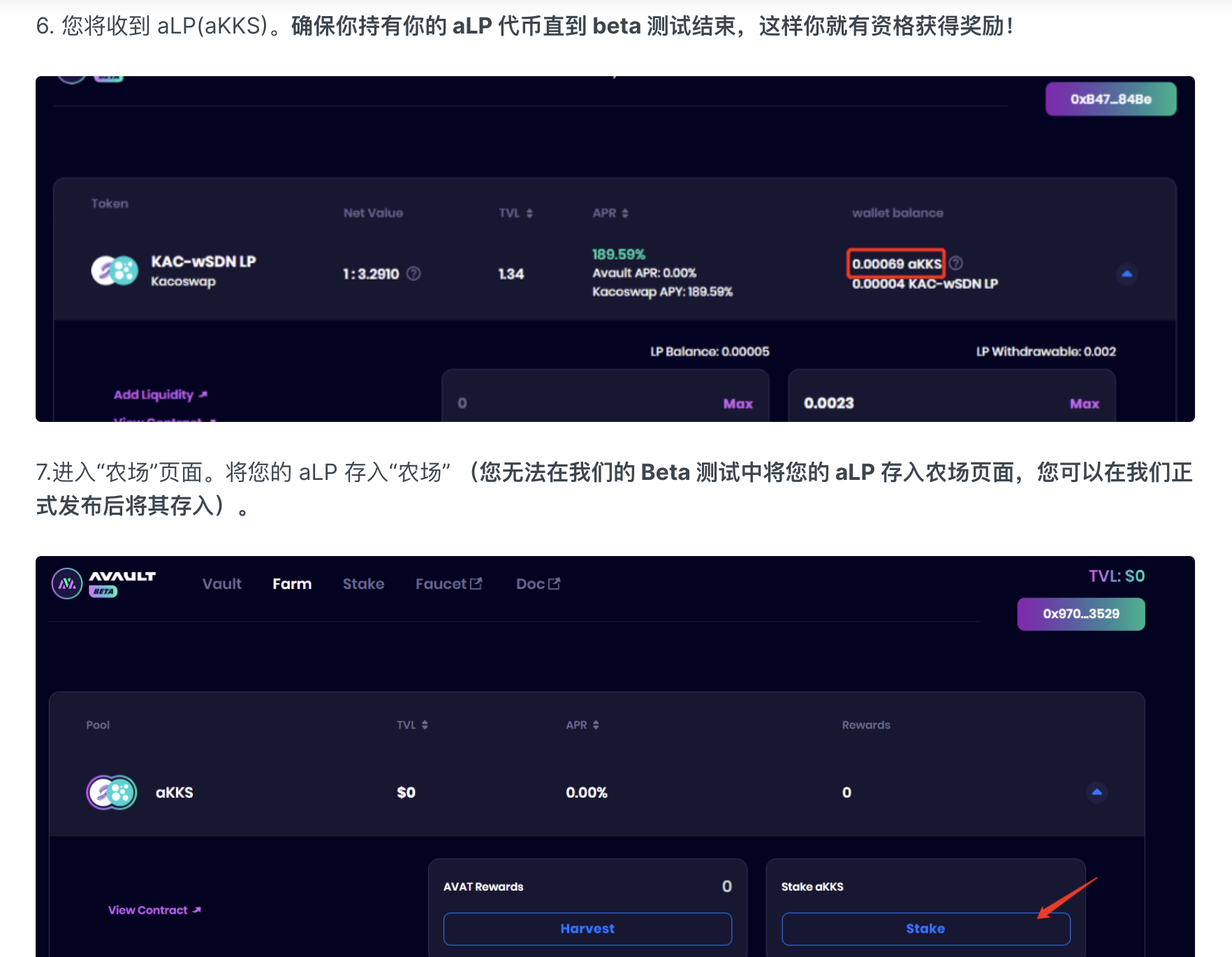Image resolution: width=1232 pixels, height=957 pixels.
Task: Click the KAC-wSDN LP token pair icon
Action: click(x=115, y=271)
